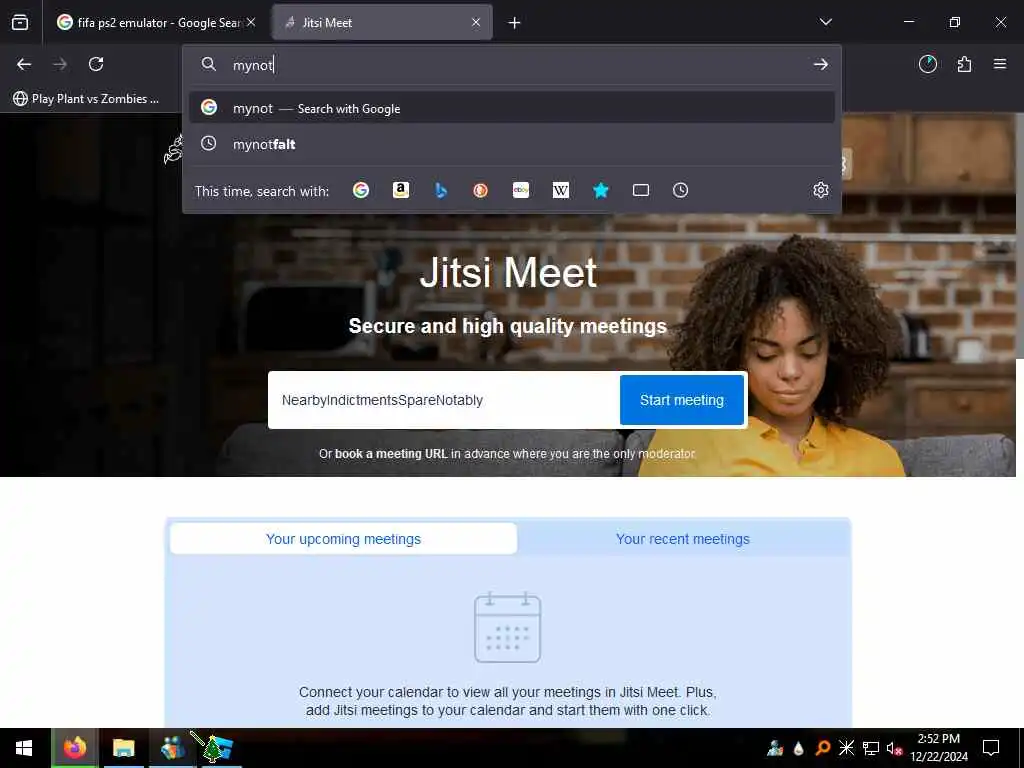Choose the mynotfalt history suggestion
The width and height of the screenshot is (1024, 768).
click(511, 144)
